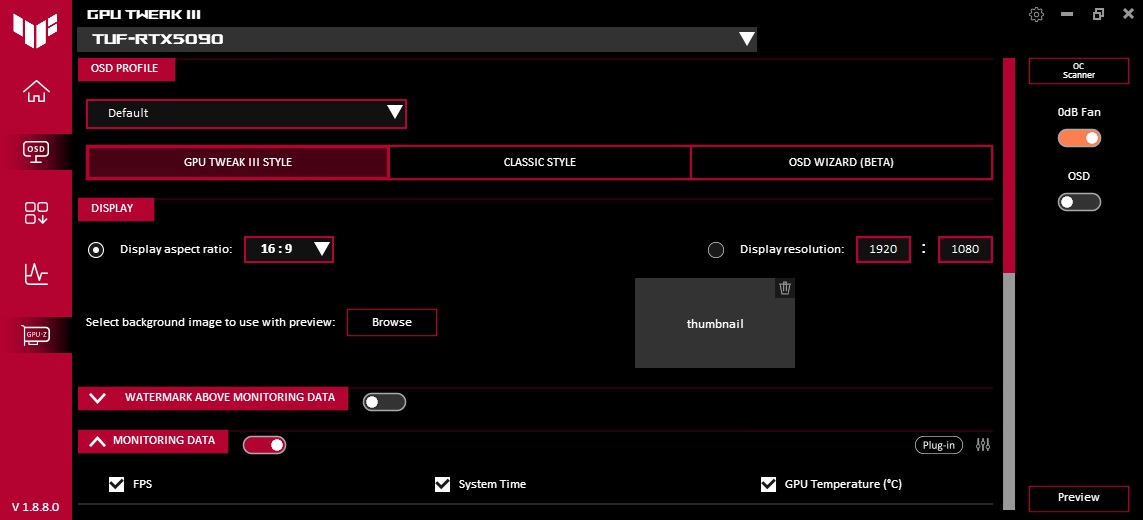The height and width of the screenshot is (520, 1143).
Task: Enable watermark above monitoring data
Action: pos(384,402)
